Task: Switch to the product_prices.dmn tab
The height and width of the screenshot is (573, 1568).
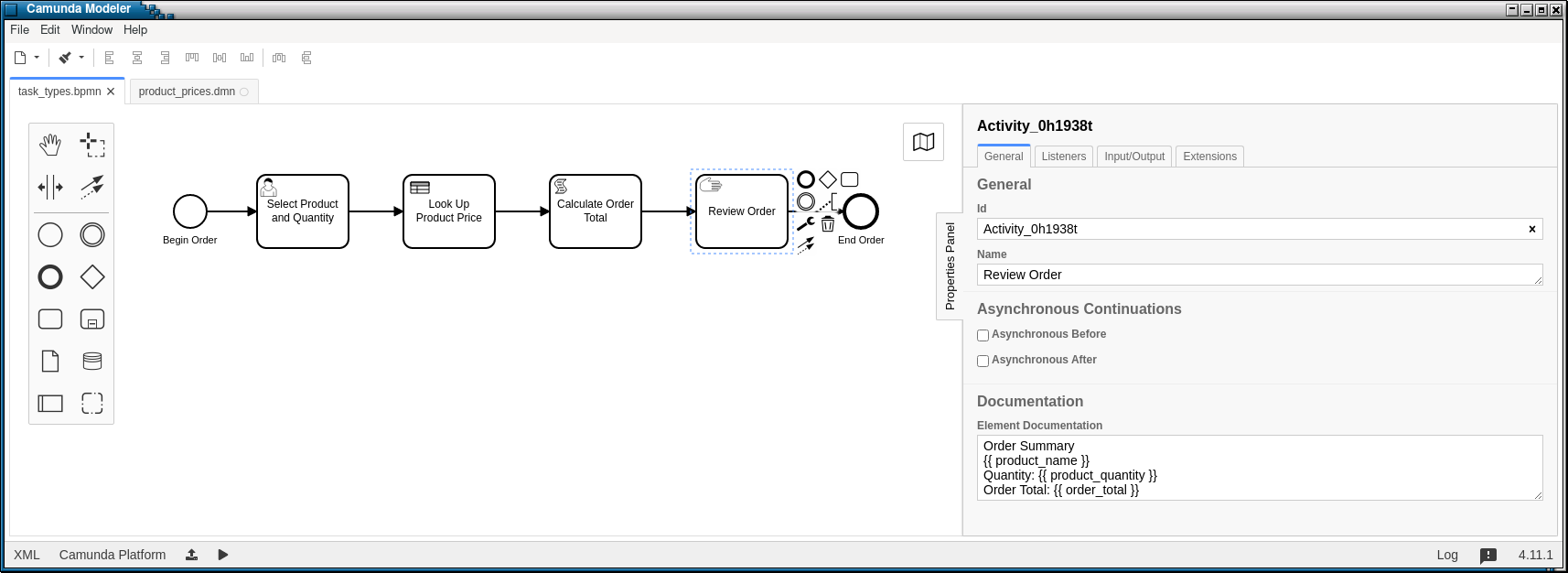Action: pos(187,92)
